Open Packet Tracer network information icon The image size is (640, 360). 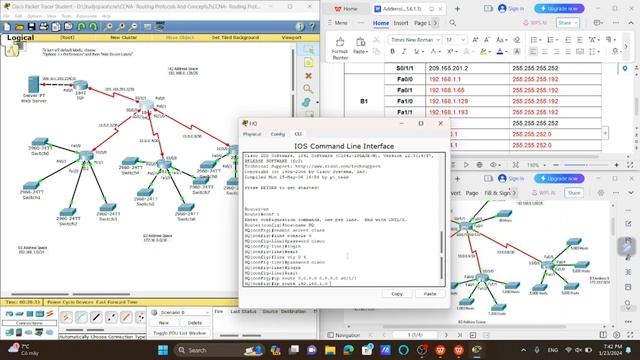coord(300,27)
